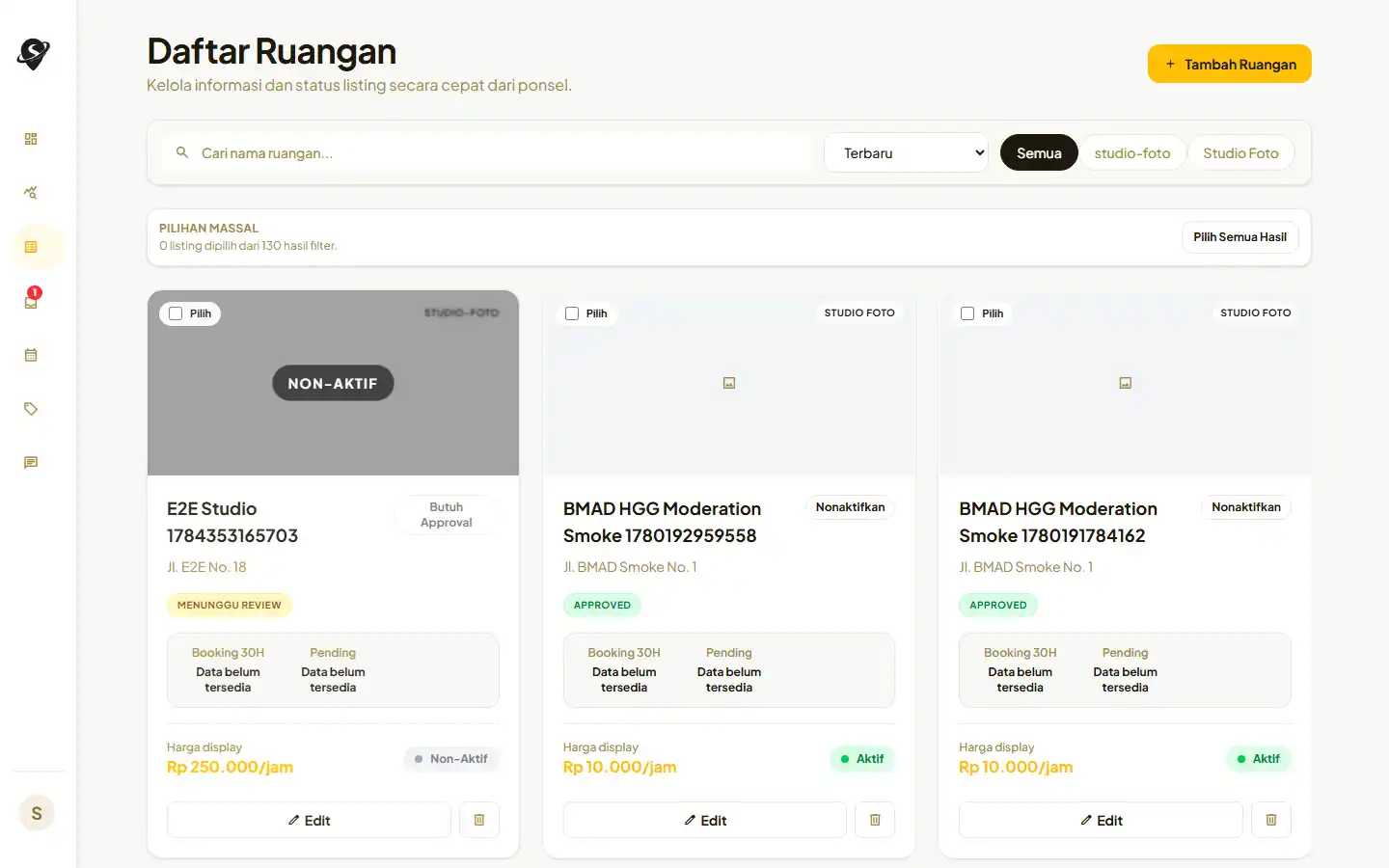This screenshot has width=1389, height=868.
Task: Click image placeholder icon of Smoke 1780191784162
Action: point(1125,383)
